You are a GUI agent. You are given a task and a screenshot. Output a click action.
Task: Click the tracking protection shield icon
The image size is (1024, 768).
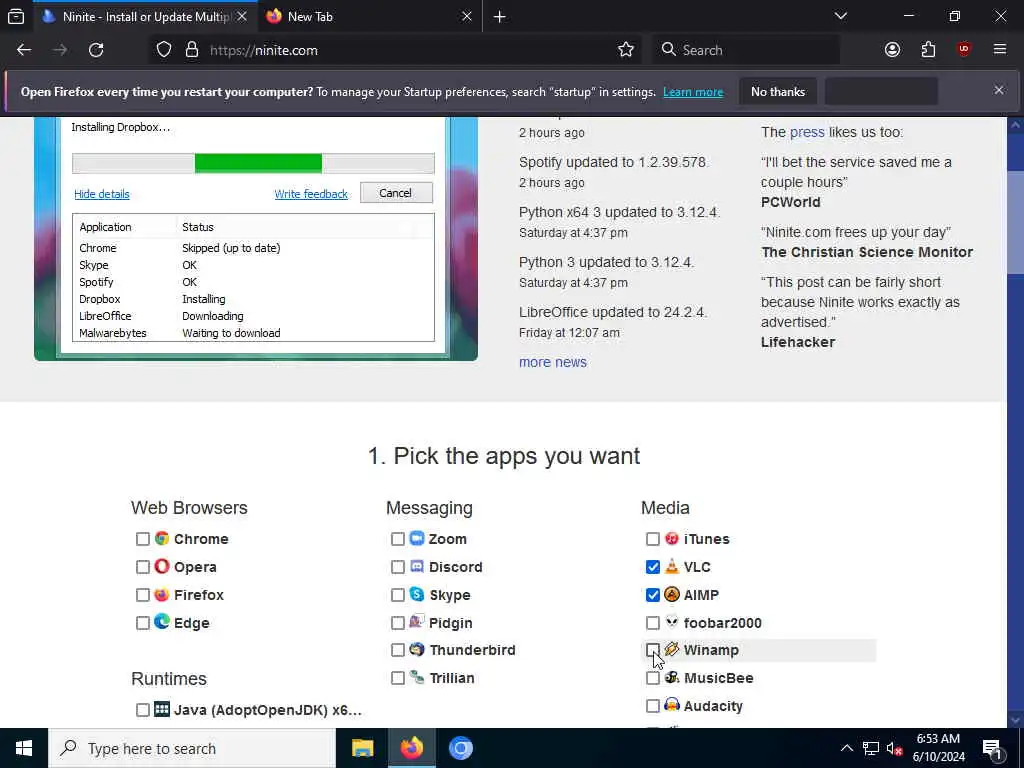(164, 50)
